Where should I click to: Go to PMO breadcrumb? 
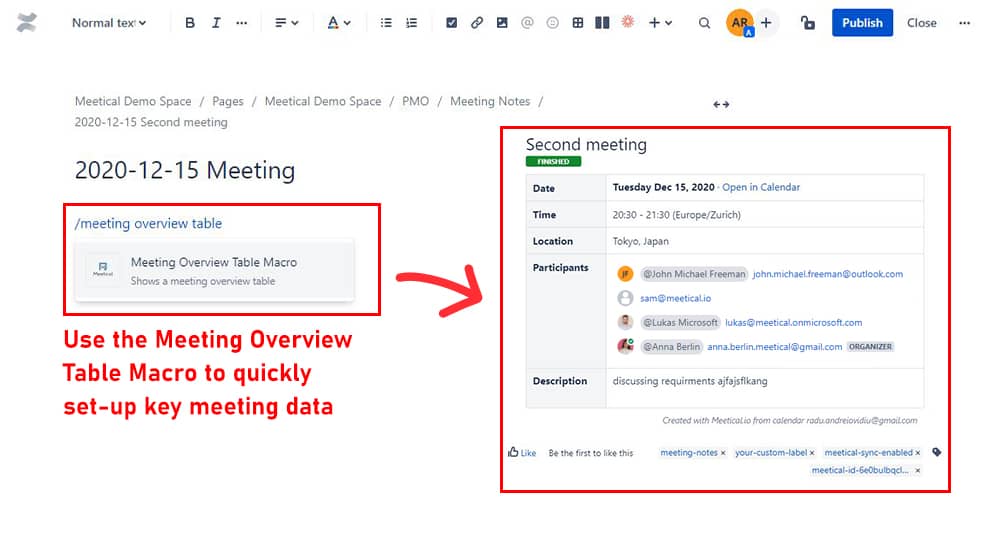415,101
